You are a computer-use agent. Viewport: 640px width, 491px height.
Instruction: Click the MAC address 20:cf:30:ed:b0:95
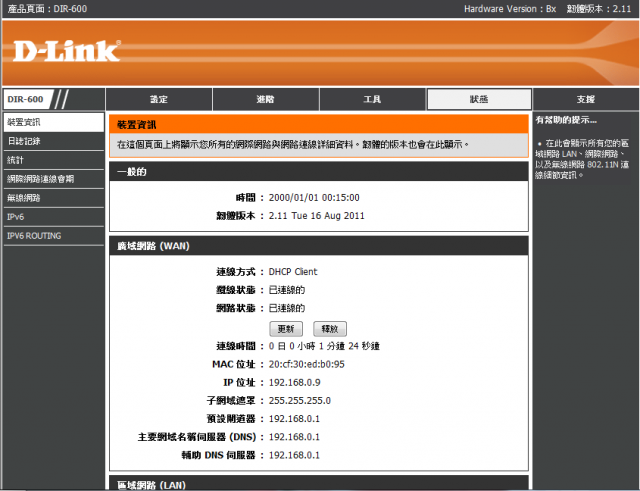(x=307, y=364)
